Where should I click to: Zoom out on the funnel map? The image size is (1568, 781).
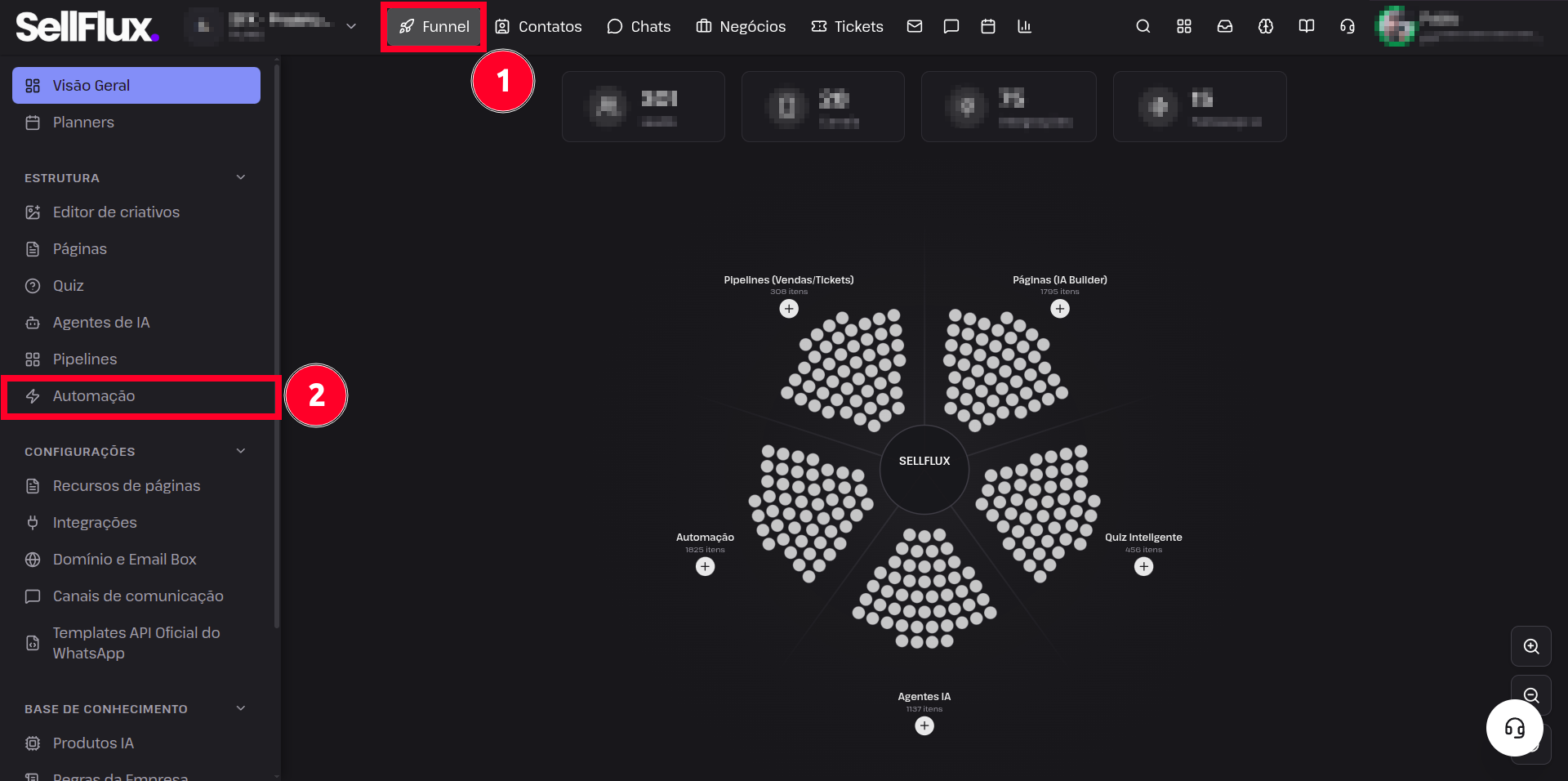pyautogui.click(x=1531, y=695)
